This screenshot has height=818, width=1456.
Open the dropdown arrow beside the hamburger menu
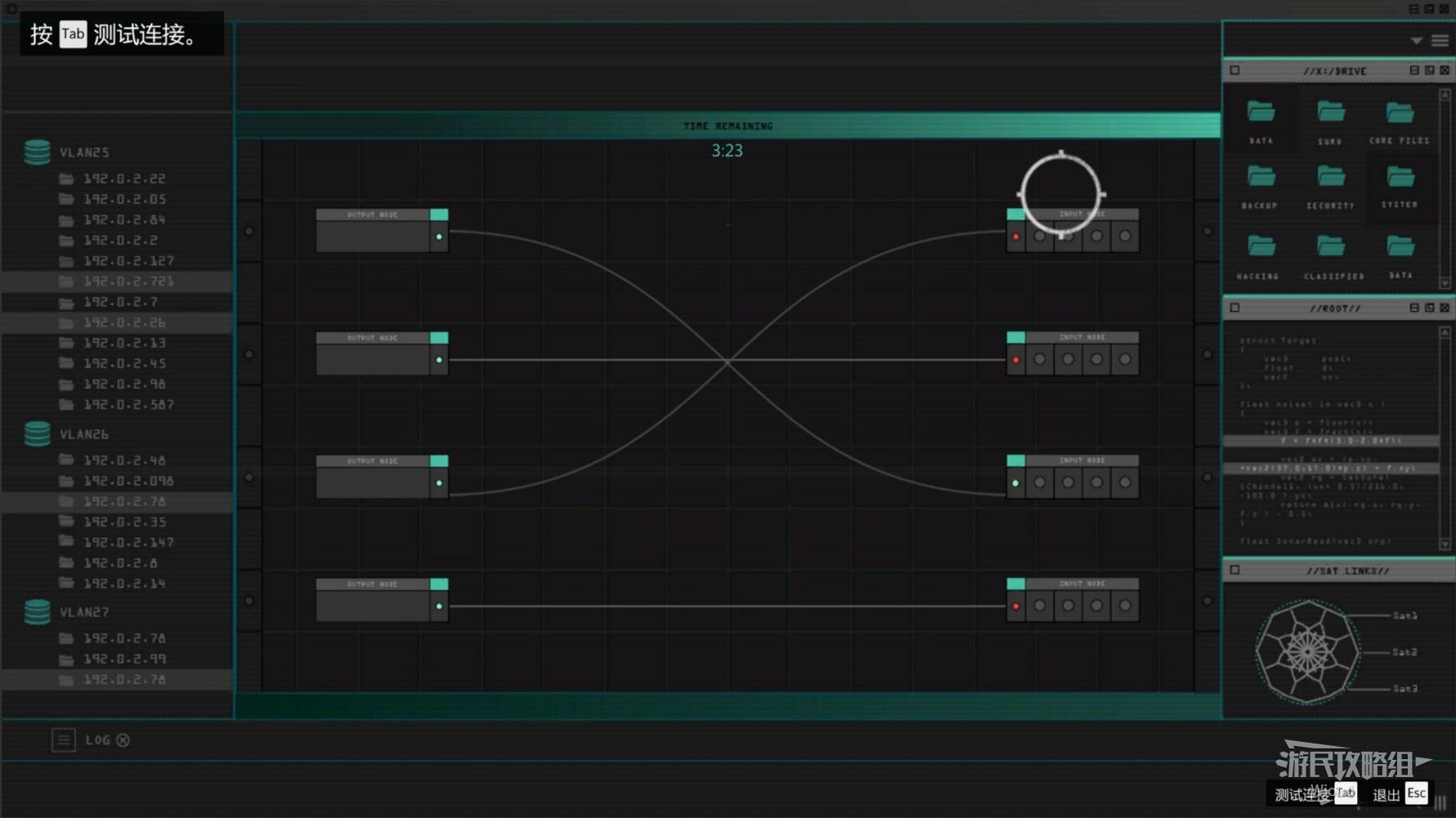click(x=1417, y=41)
